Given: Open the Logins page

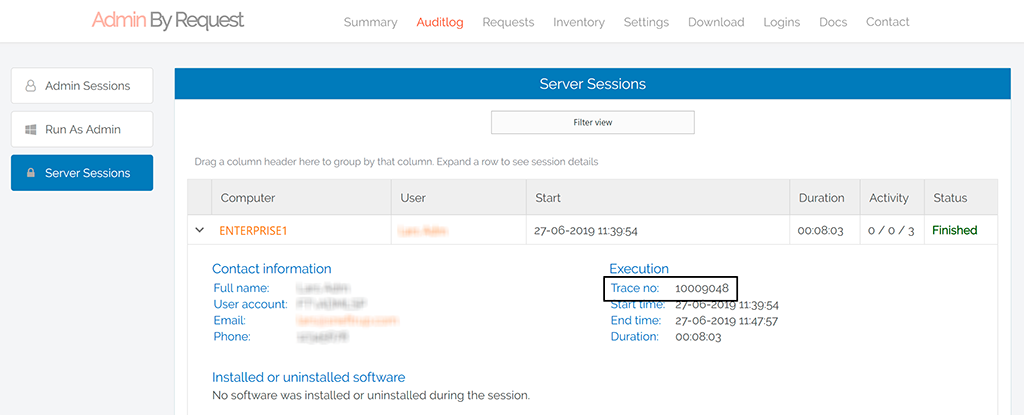Looking at the screenshot, I should pos(782,22).
